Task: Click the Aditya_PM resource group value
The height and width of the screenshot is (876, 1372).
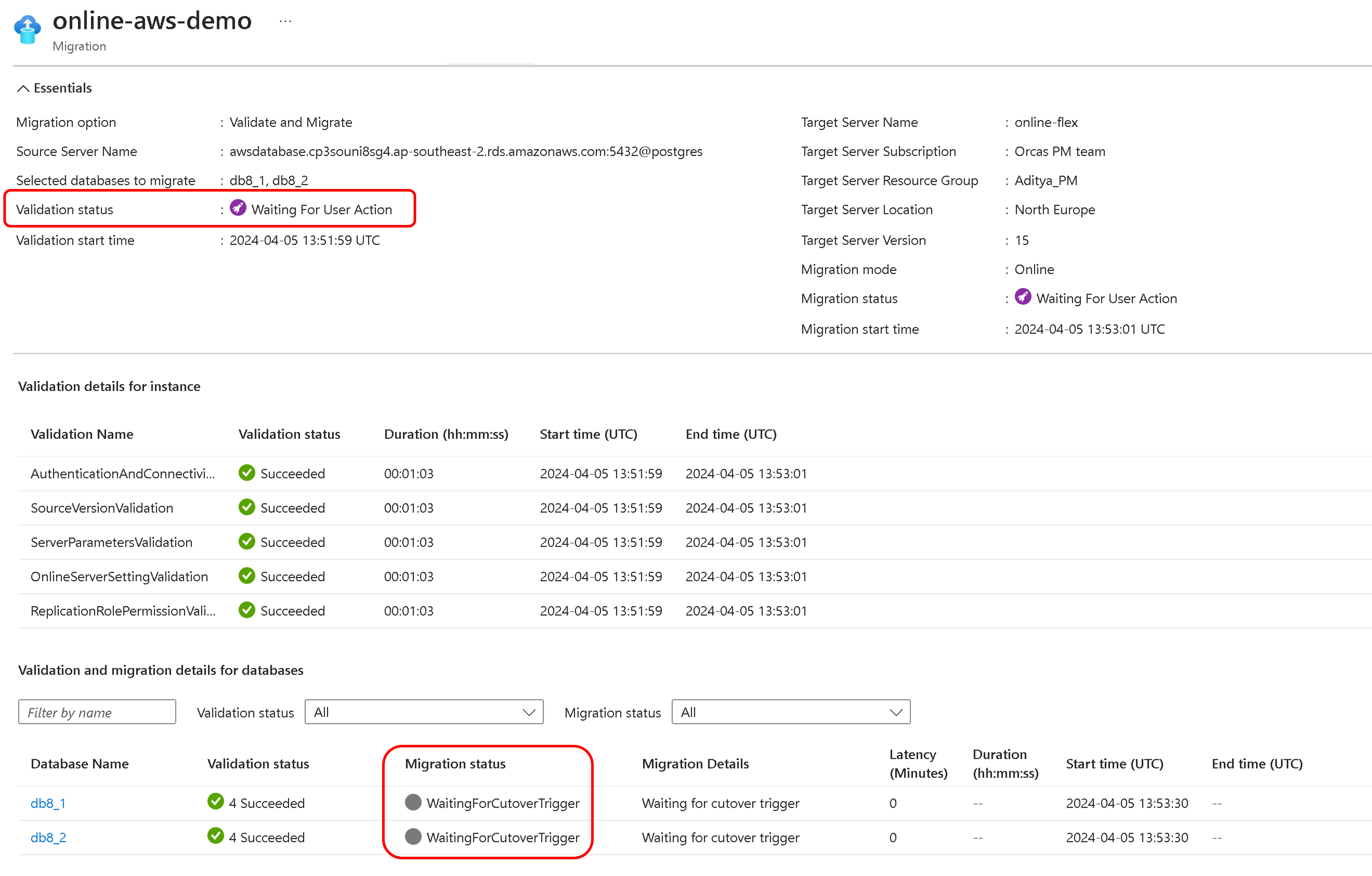Action: click(x=1046, y=180)
